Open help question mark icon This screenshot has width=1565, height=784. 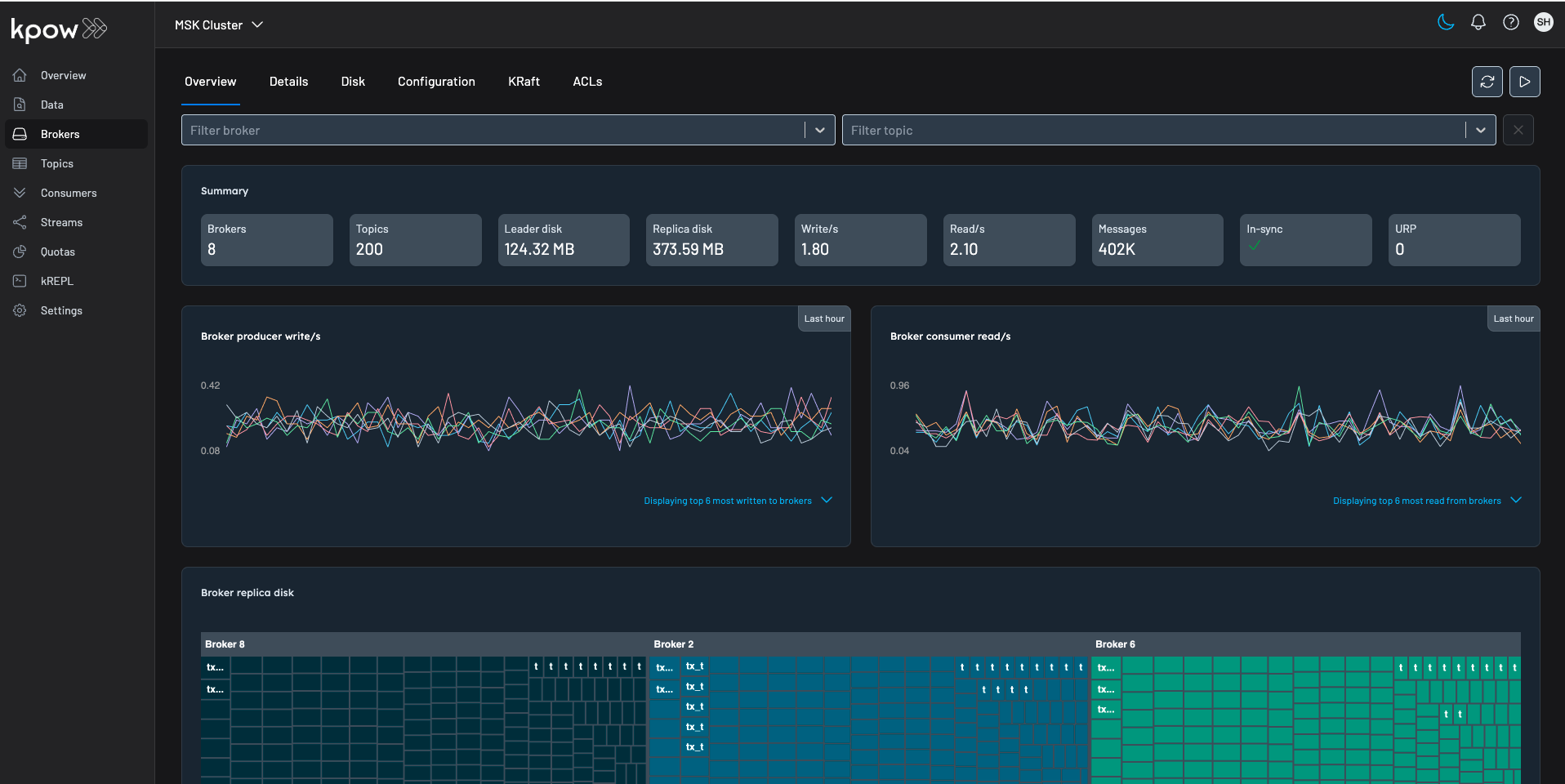[x=1510, y=22]
